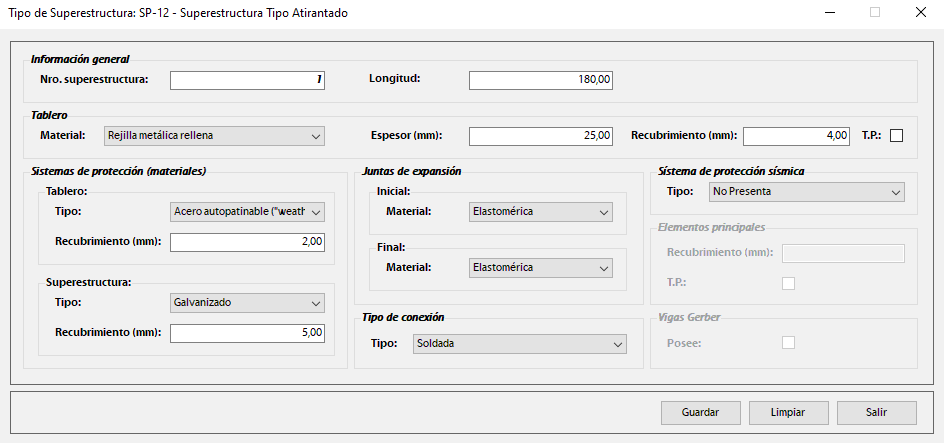This screenshot has width=944, height=443.
Task: Check the T.P. checkbox in Tablero
Action: (x=896, y=136)
